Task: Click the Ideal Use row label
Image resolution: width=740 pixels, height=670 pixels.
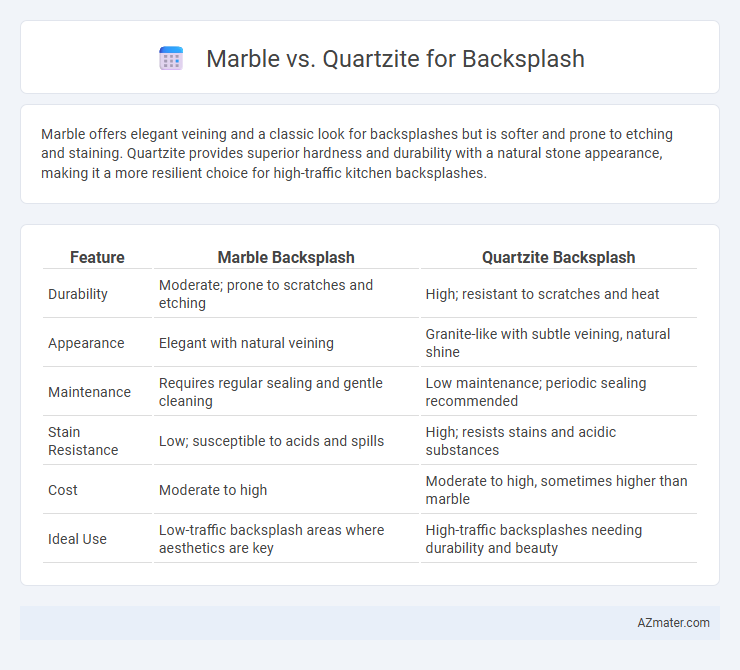Action: (x=77, y=539)
